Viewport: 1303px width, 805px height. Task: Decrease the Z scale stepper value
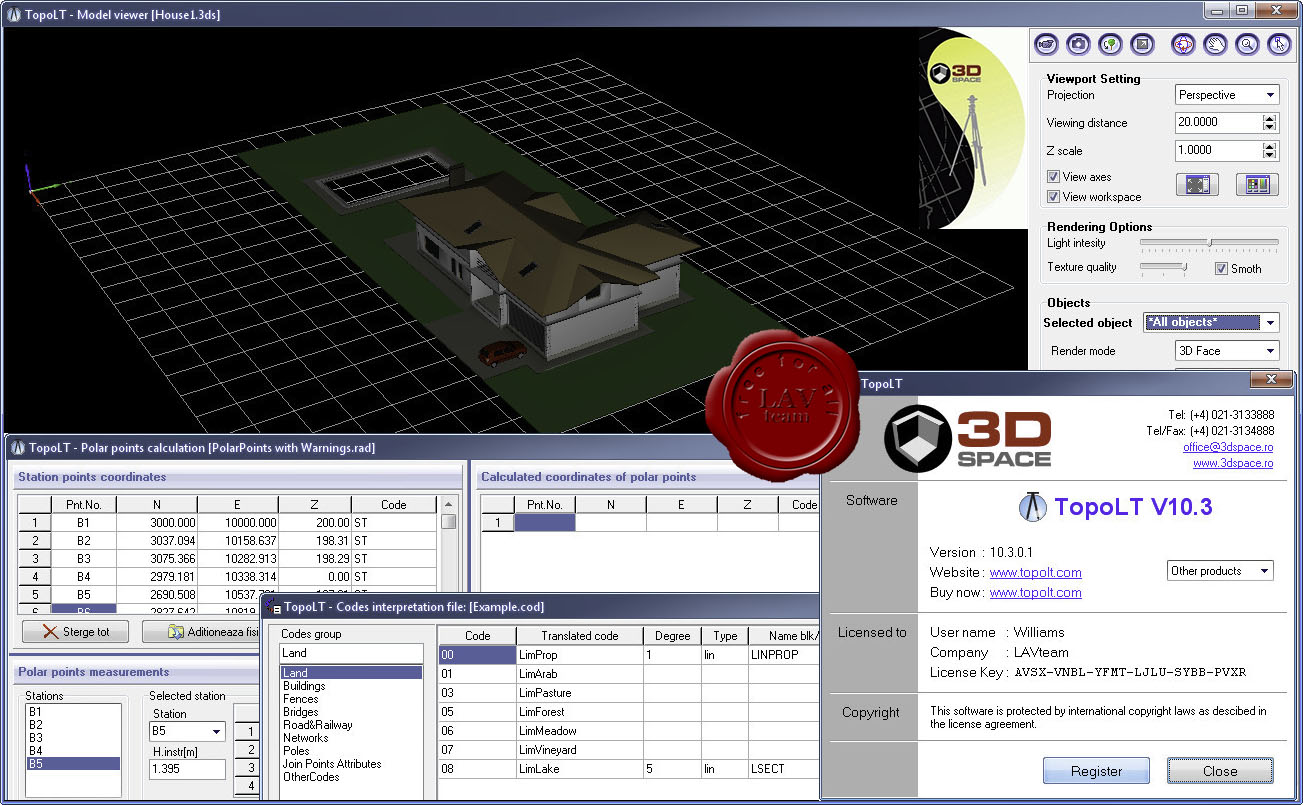[1270, 155]
